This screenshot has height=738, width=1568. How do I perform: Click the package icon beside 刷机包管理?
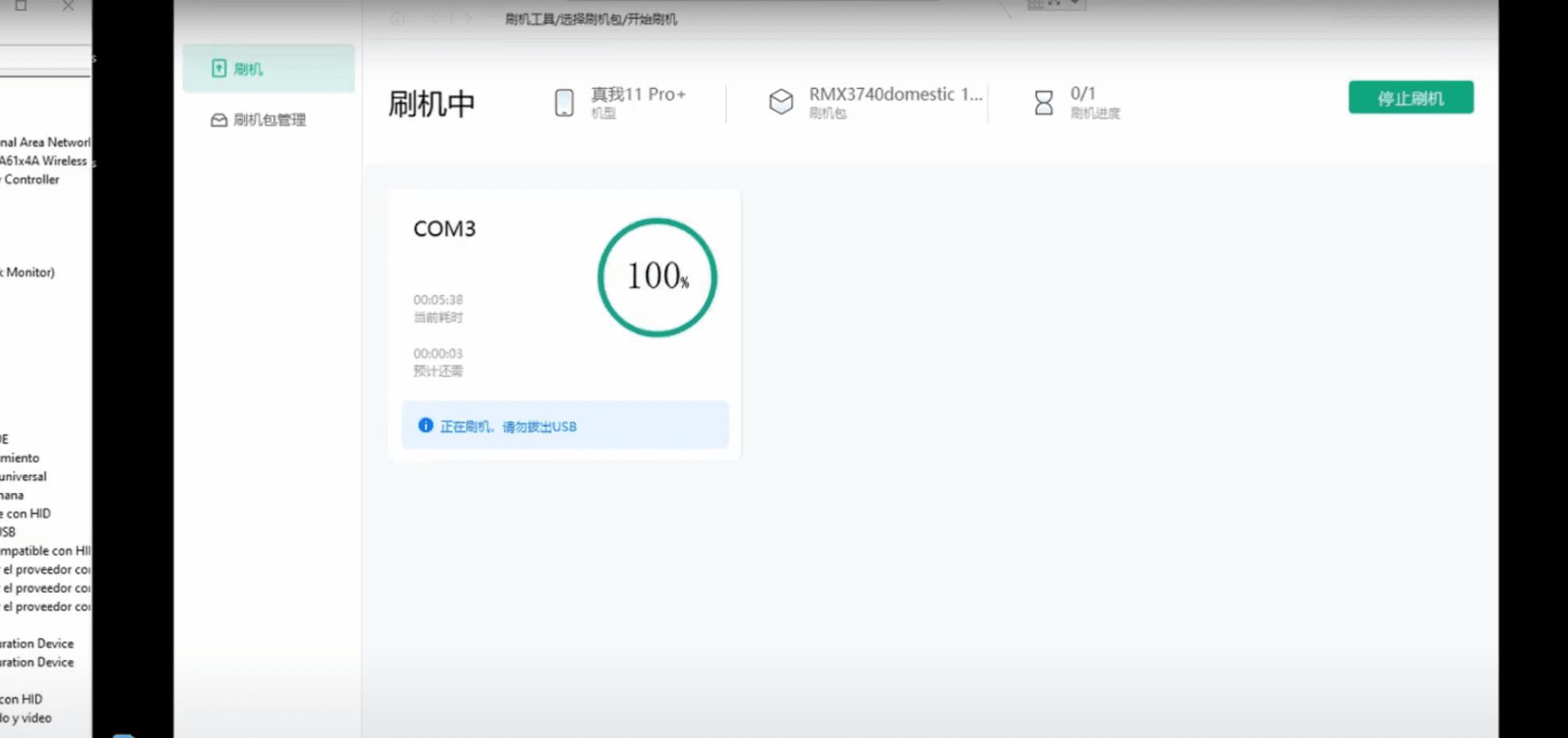point(218,120)
